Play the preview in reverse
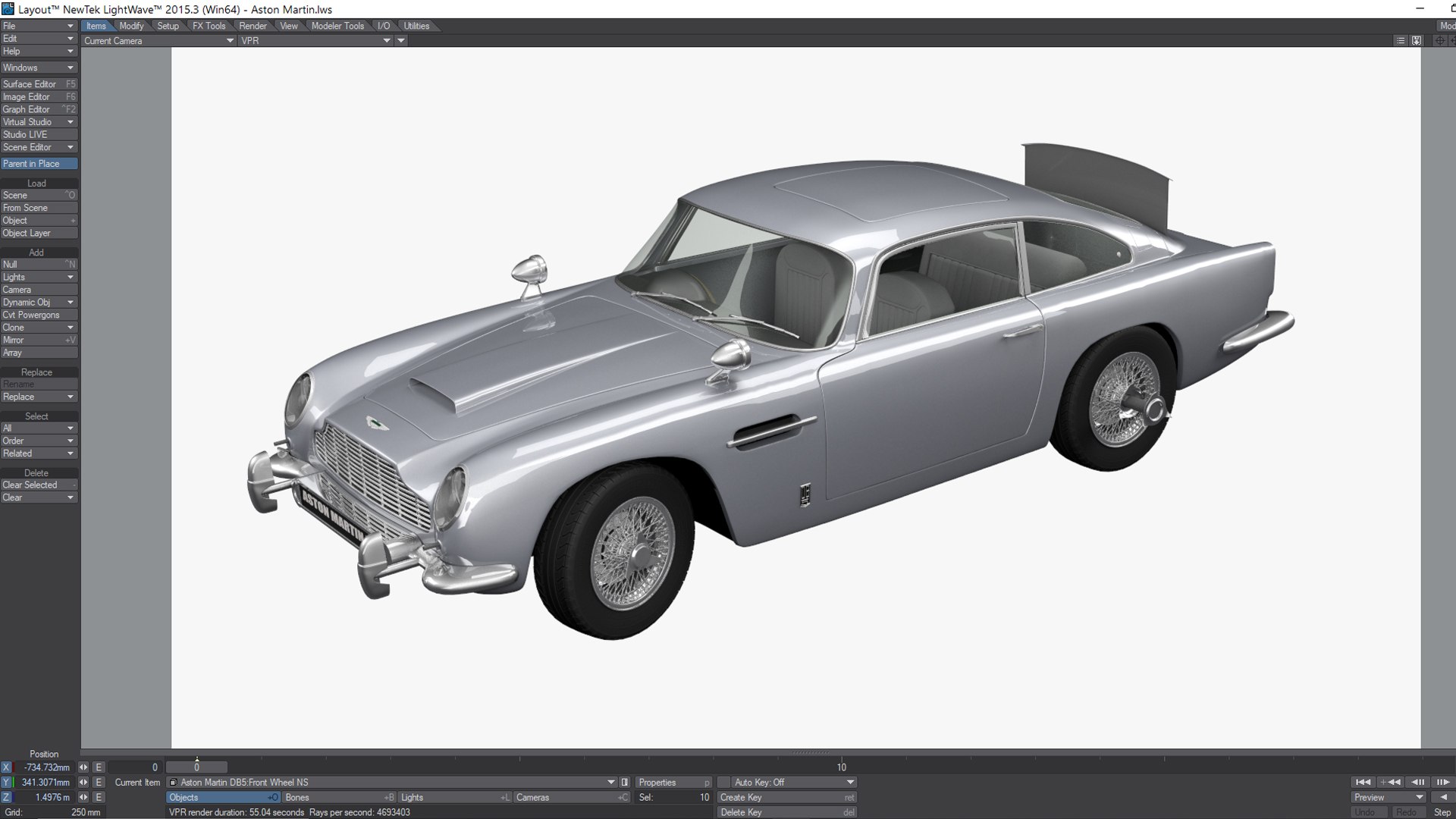The height and width of the screenshot is (819, 1456). [1442, 797]
